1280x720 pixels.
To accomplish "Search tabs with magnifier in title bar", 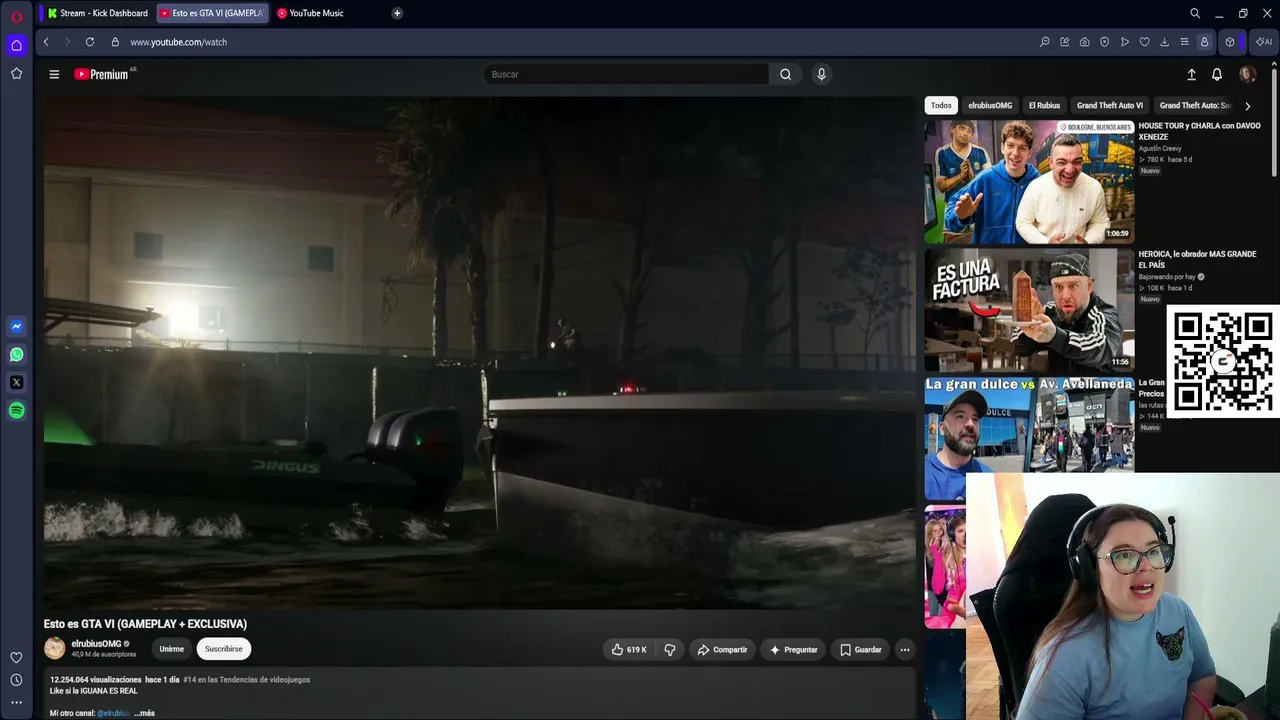I will (x=1195, y=13).
